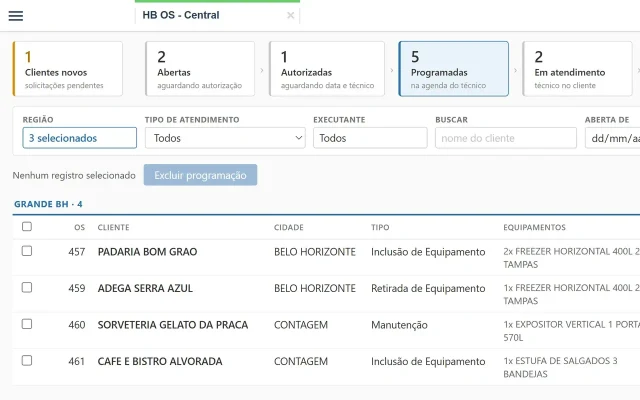Check the box for OS 460
This screenshot has height=400, width=640.
tap(27, 324)
